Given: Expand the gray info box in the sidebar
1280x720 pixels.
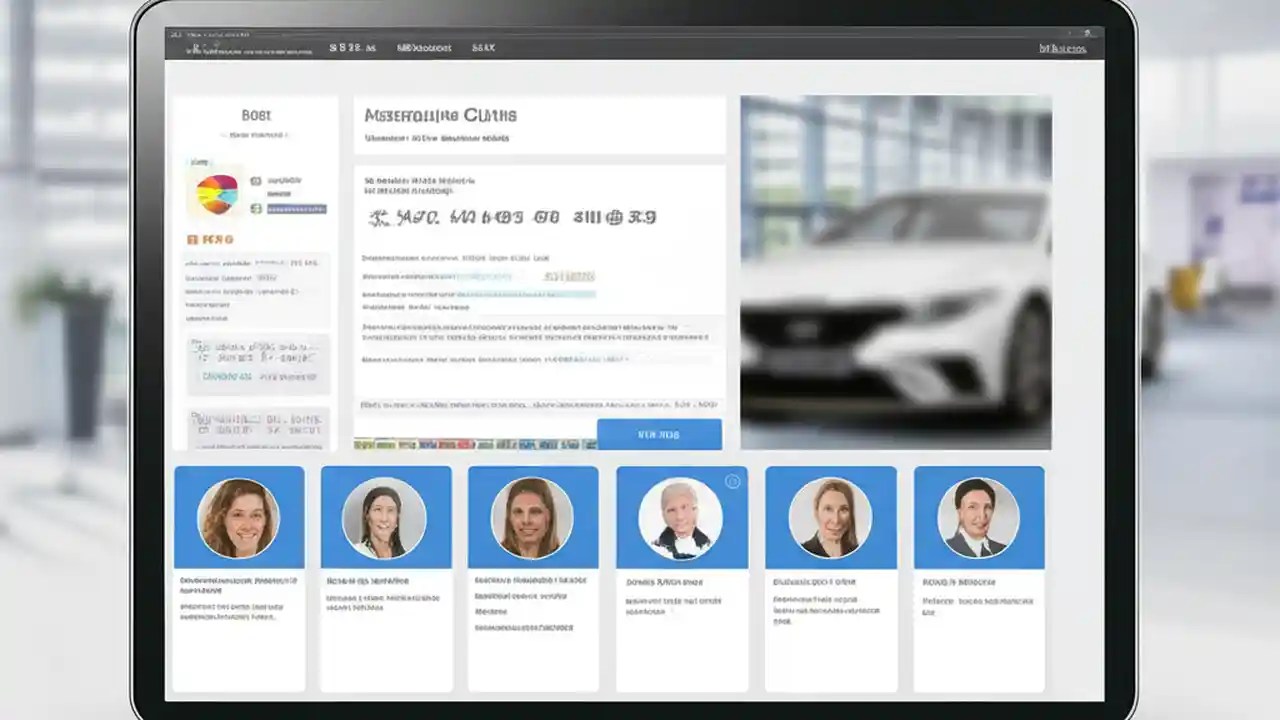Looking at the screenshot, I should 257,362.
